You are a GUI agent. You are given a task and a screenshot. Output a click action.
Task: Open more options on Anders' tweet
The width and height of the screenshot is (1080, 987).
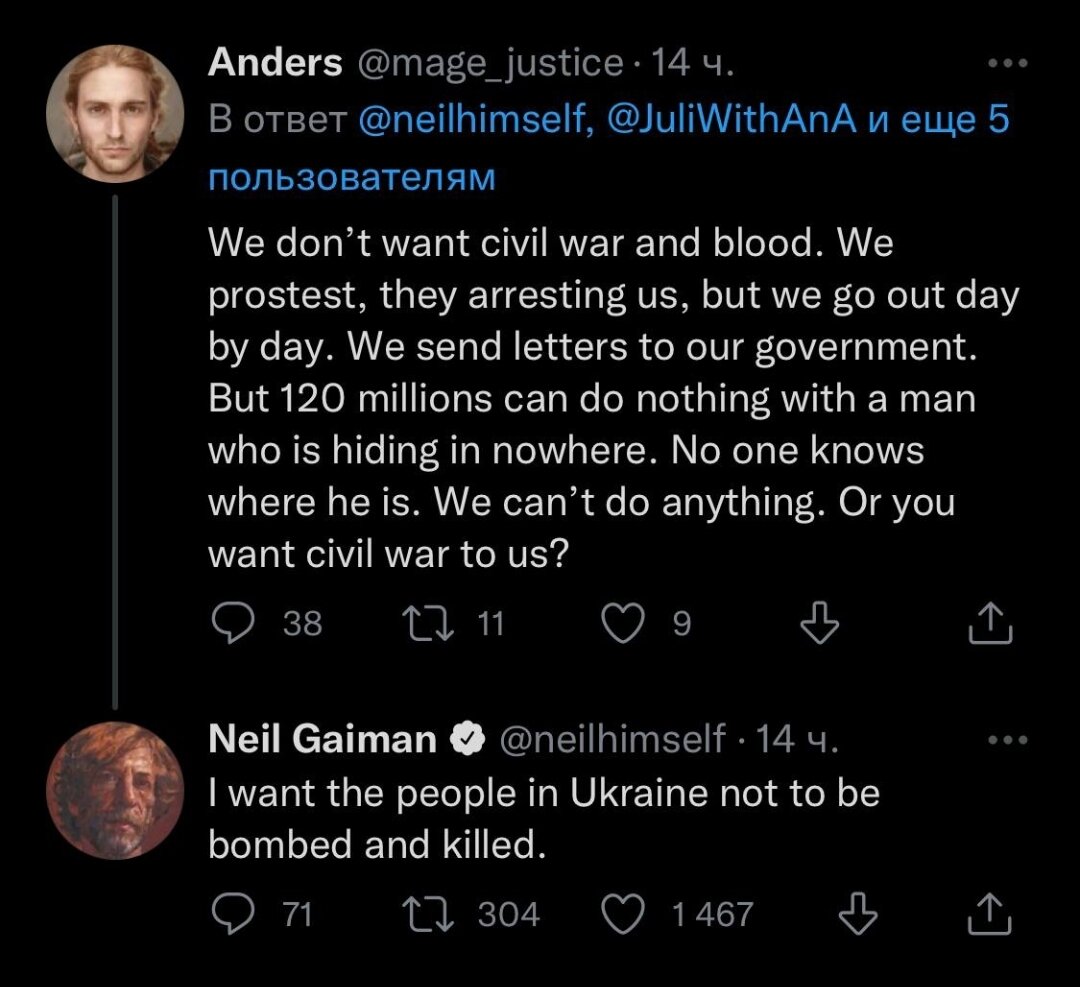click(x=1008, y=63)
